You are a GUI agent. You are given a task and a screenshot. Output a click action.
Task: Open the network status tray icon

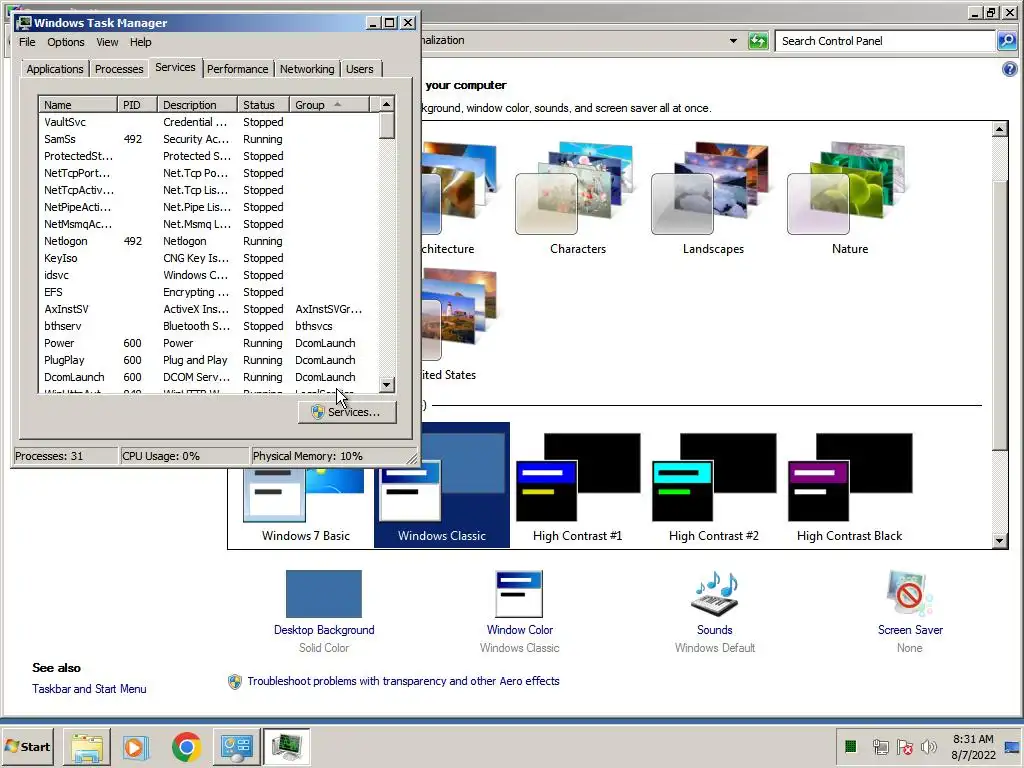880,746
